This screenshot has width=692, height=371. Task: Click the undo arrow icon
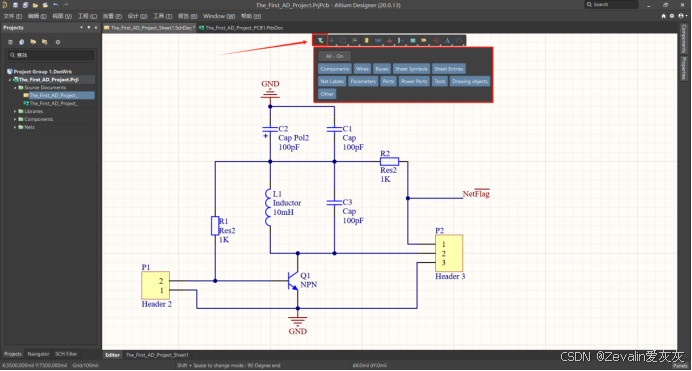point(56,5)
